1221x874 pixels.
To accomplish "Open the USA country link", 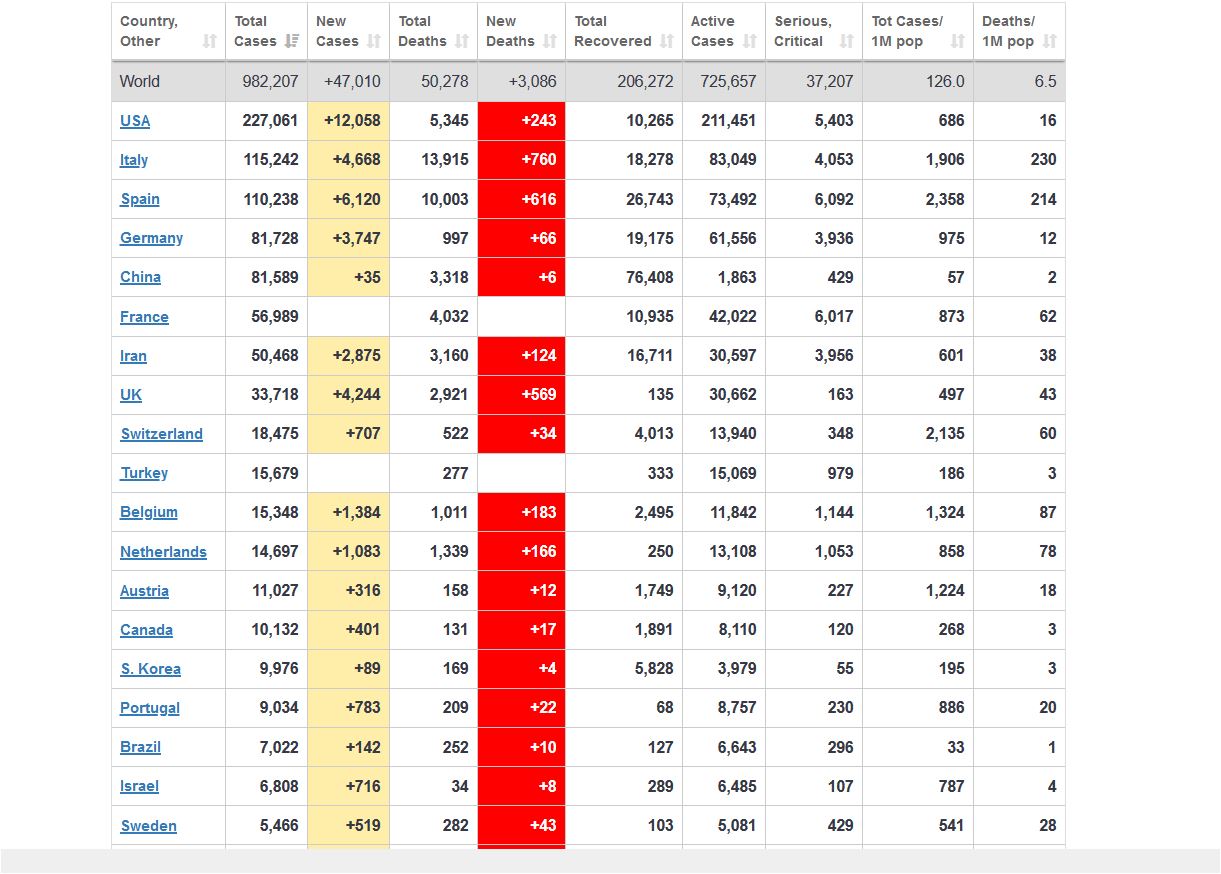I will point(135,121).
